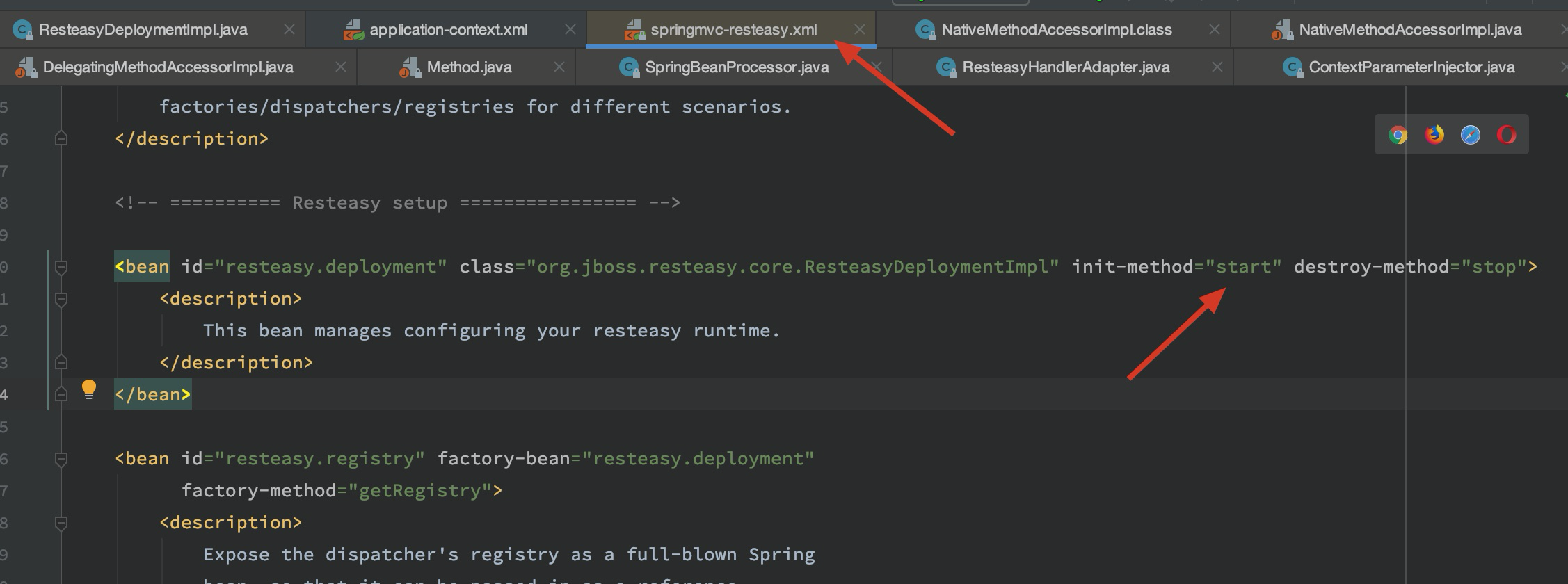Click the NativeMethodAccessorImpl.class file icon
The width and height of the screenshot is (1568, 584).
(x=925, y=30)
